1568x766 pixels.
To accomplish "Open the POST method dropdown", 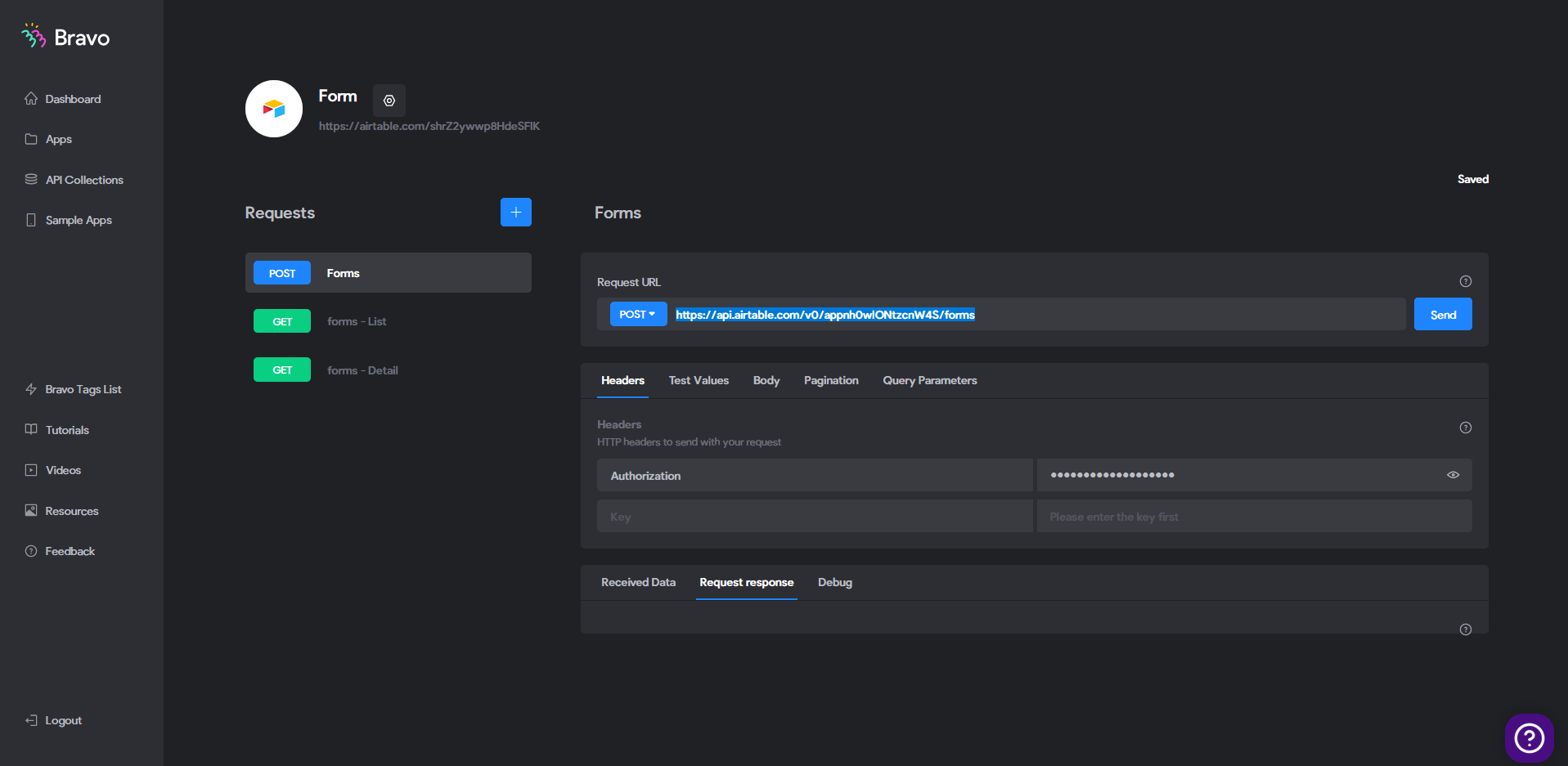I will [x=638, y=314].
